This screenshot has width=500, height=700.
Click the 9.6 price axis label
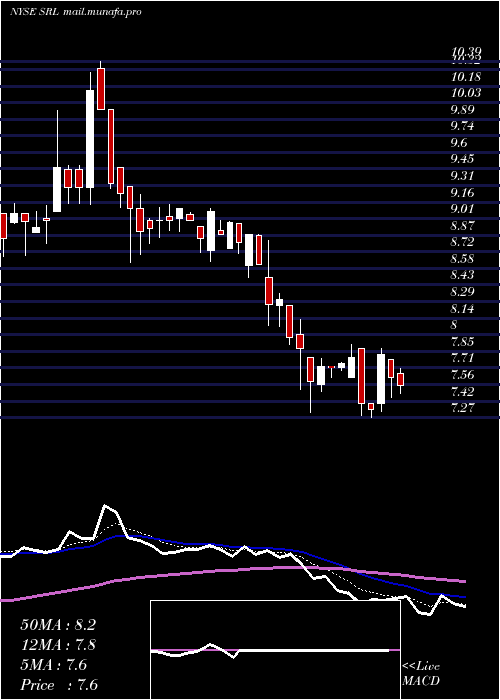[459, 143]
